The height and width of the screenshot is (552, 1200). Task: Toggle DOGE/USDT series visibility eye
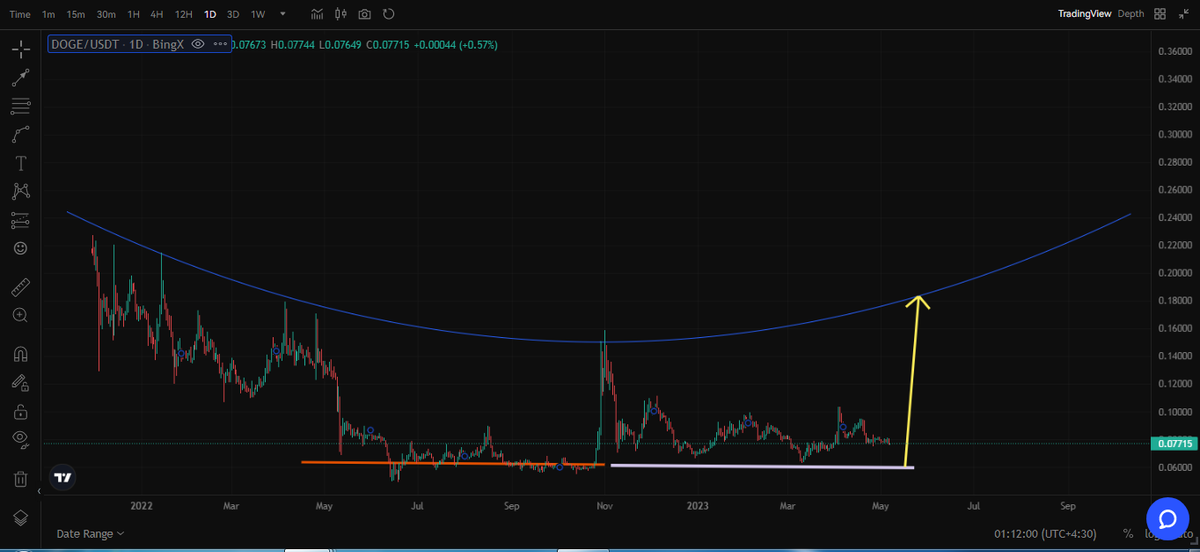point(198,45)
